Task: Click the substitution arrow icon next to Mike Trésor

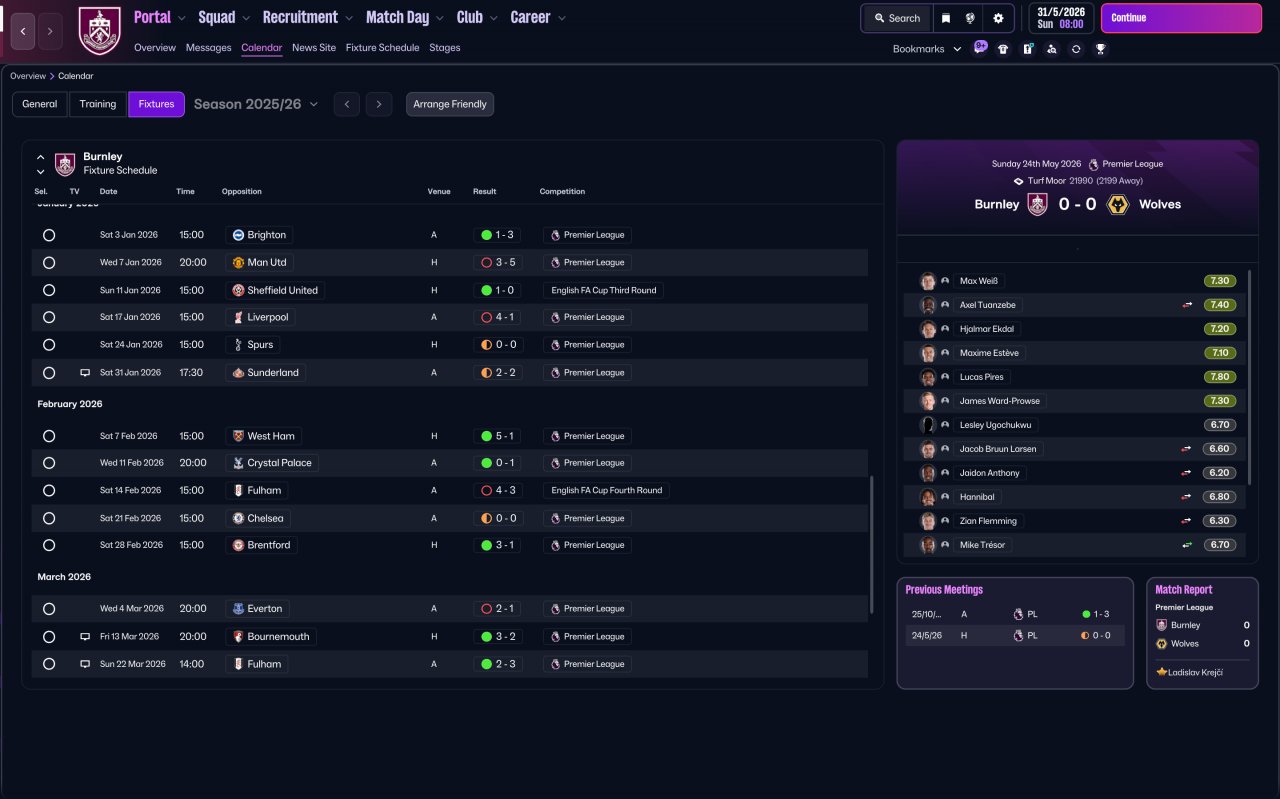Action: 1187,545
